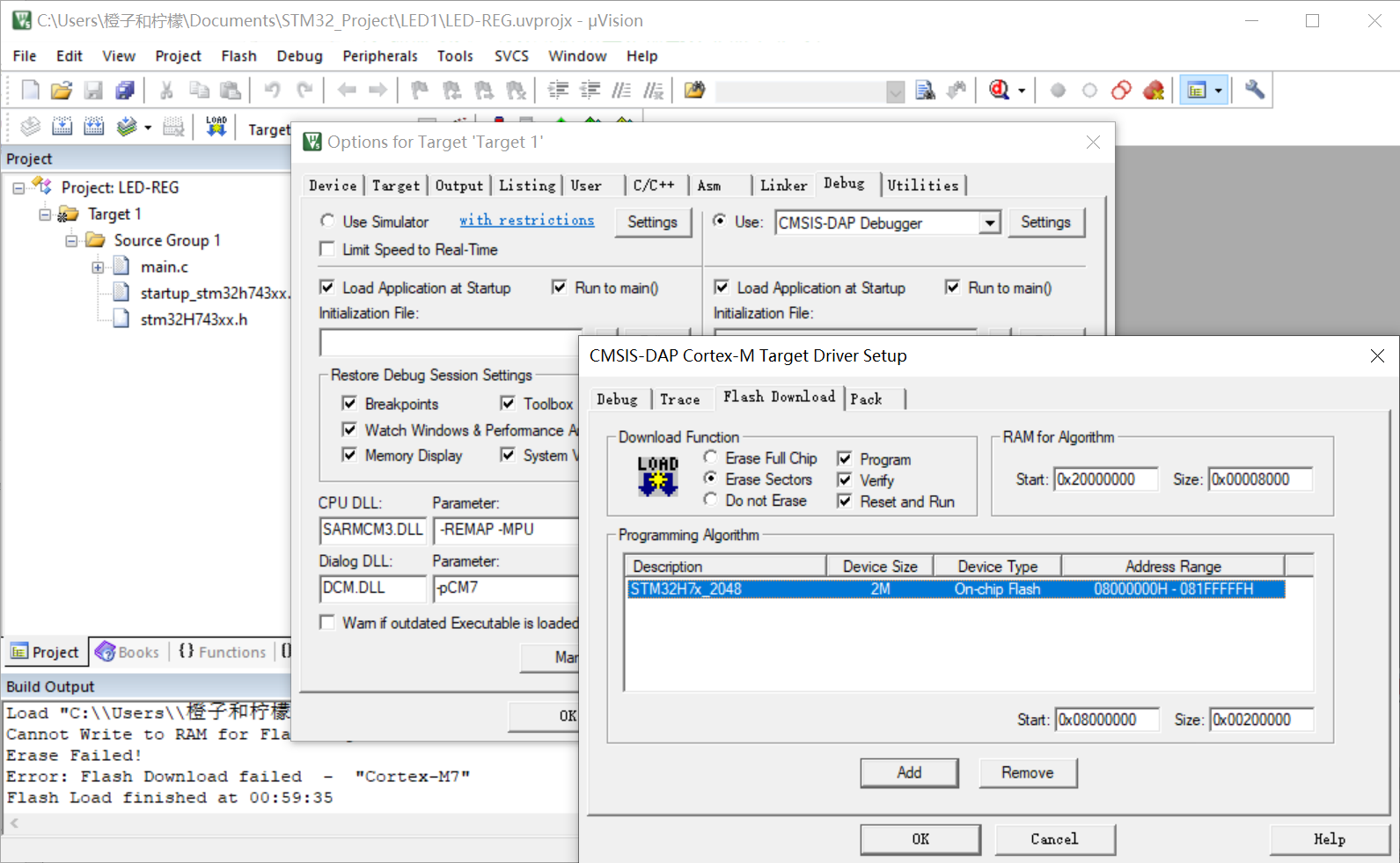Enable Limit Speed to Real-Time checkbox
Image resolution: width=1400 pixels, height=863 pixels.
click(x=327, y=249)
